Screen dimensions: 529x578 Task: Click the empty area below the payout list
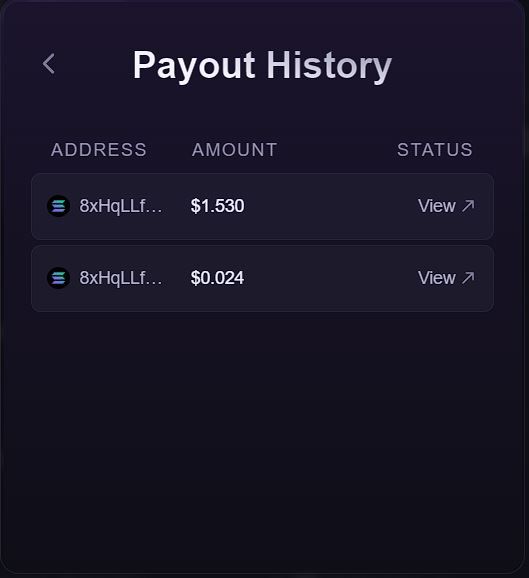click(262, 439)
